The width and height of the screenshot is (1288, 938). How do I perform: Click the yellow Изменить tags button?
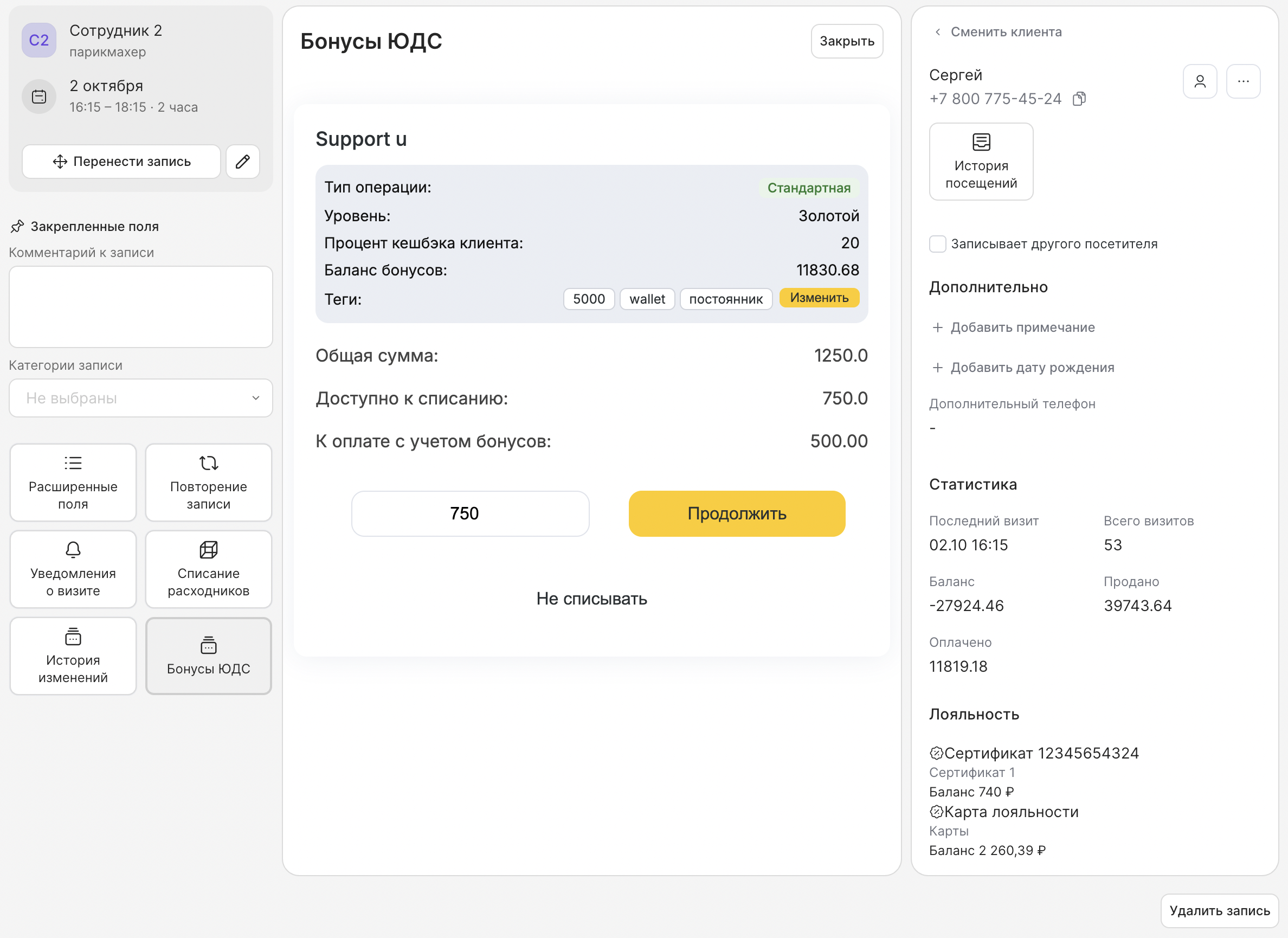pos(819,298)
